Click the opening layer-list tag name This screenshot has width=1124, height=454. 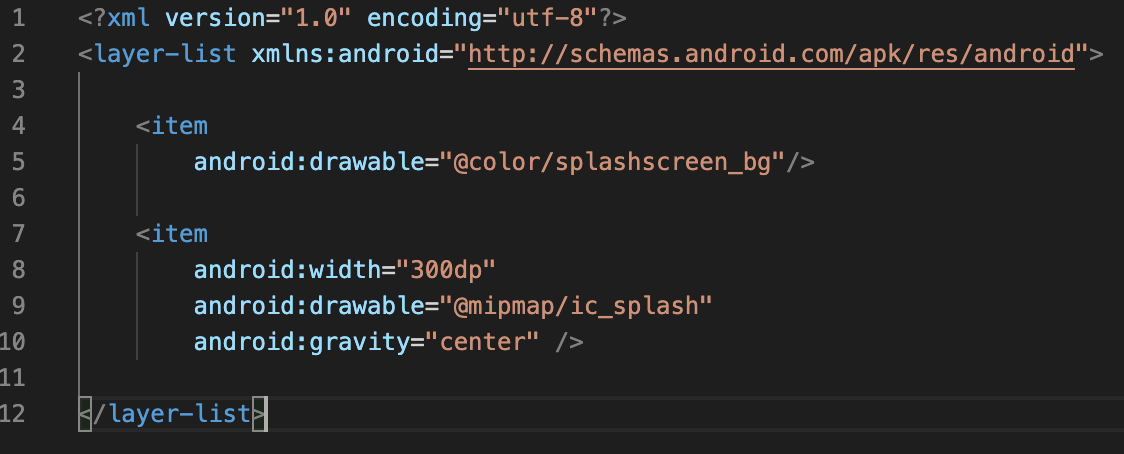[x=166, y=55]
